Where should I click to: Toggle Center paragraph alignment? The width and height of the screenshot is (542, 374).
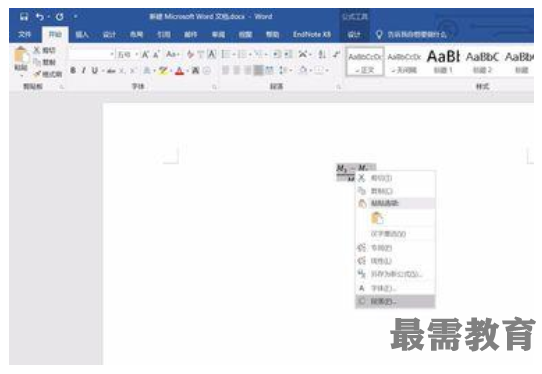coord(236,71)
